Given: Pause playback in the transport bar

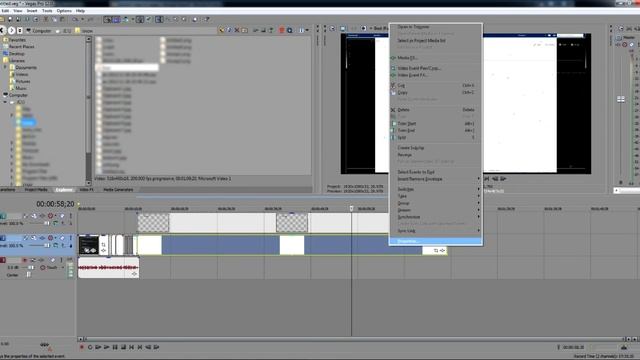Looking at the screenshot, I should coord(115,347).
